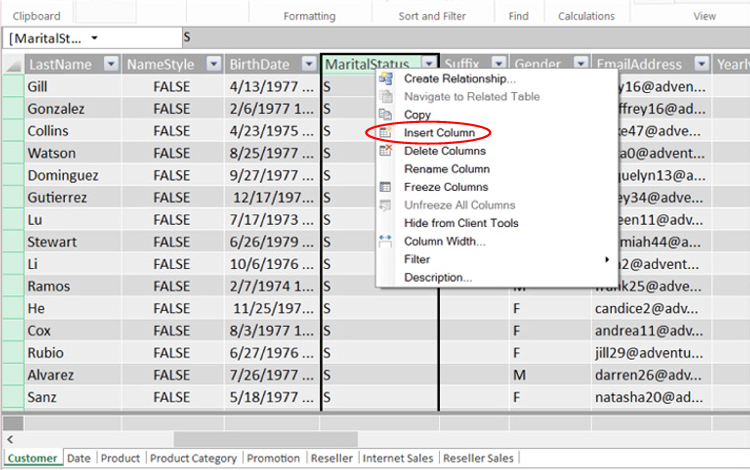Click the Delete Columns icon
This screenshot has width=750, height=470.
[x=386, y=151]
